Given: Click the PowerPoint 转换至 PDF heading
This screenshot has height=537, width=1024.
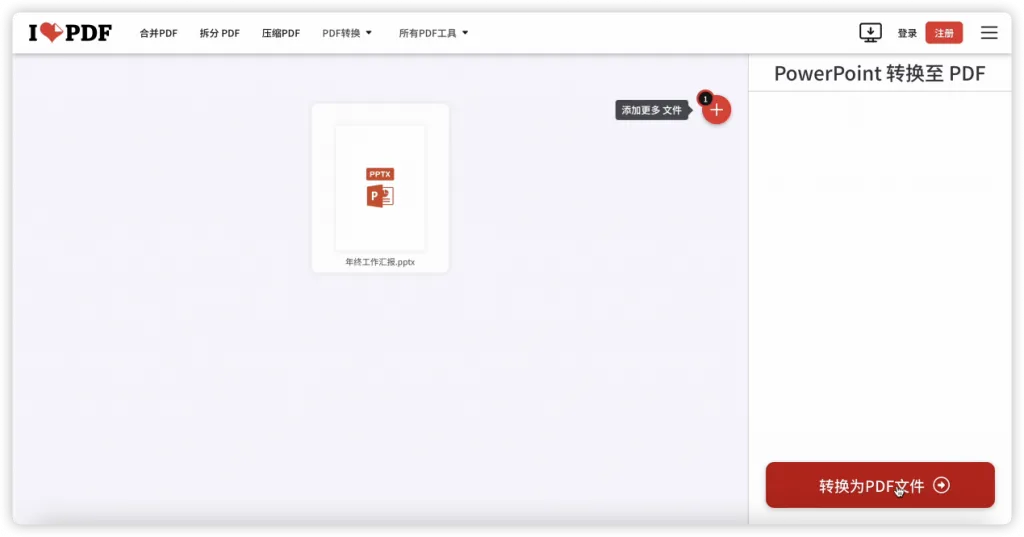Looking at the screenshot, I should coord(880,73).
